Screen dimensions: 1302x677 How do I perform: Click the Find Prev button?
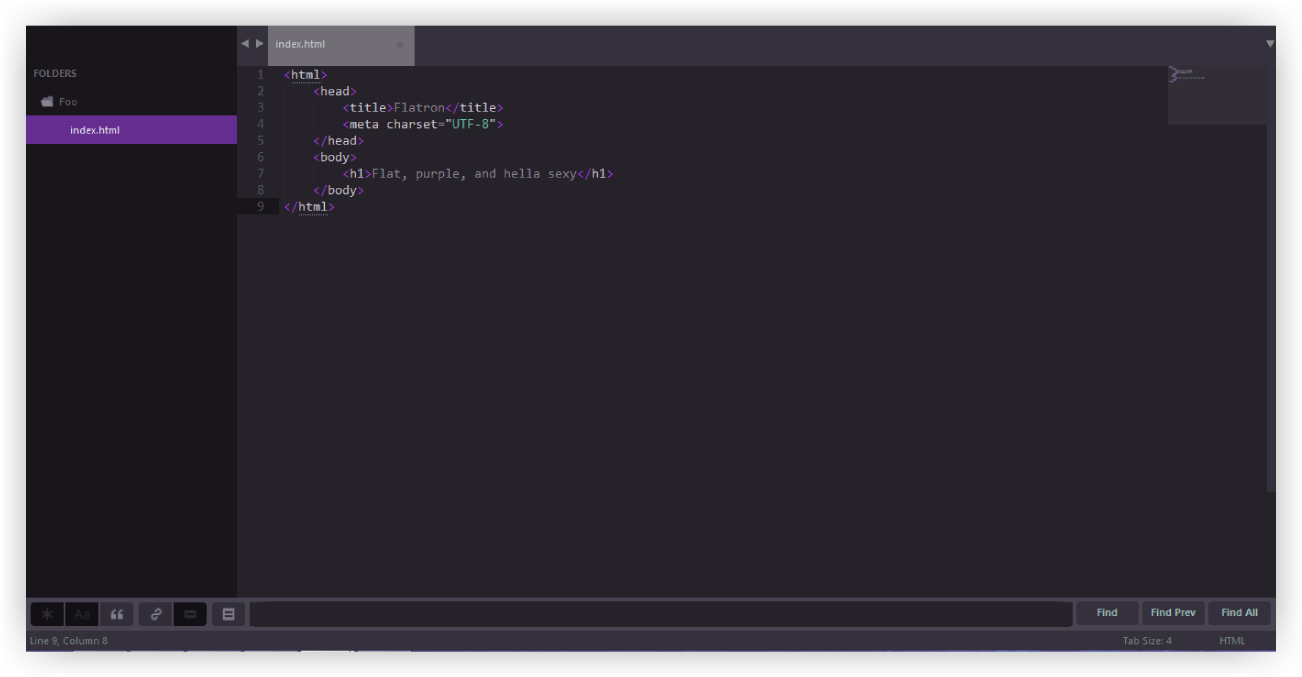coord(1173,613)
